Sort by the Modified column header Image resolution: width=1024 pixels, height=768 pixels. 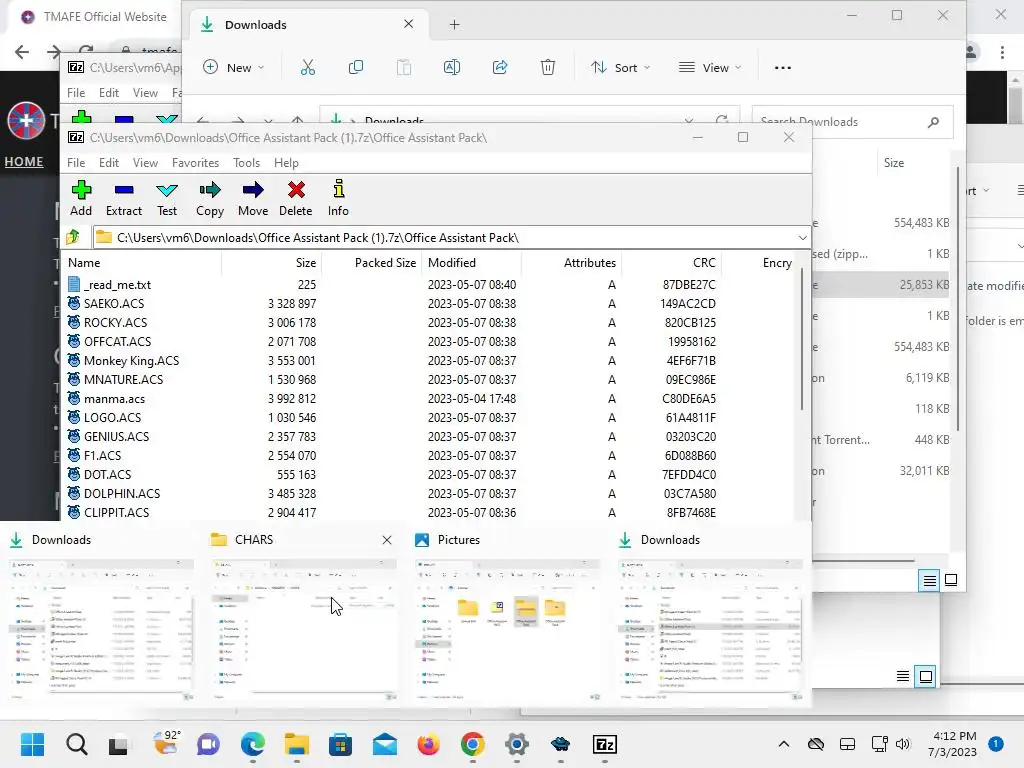click(471, 263)
